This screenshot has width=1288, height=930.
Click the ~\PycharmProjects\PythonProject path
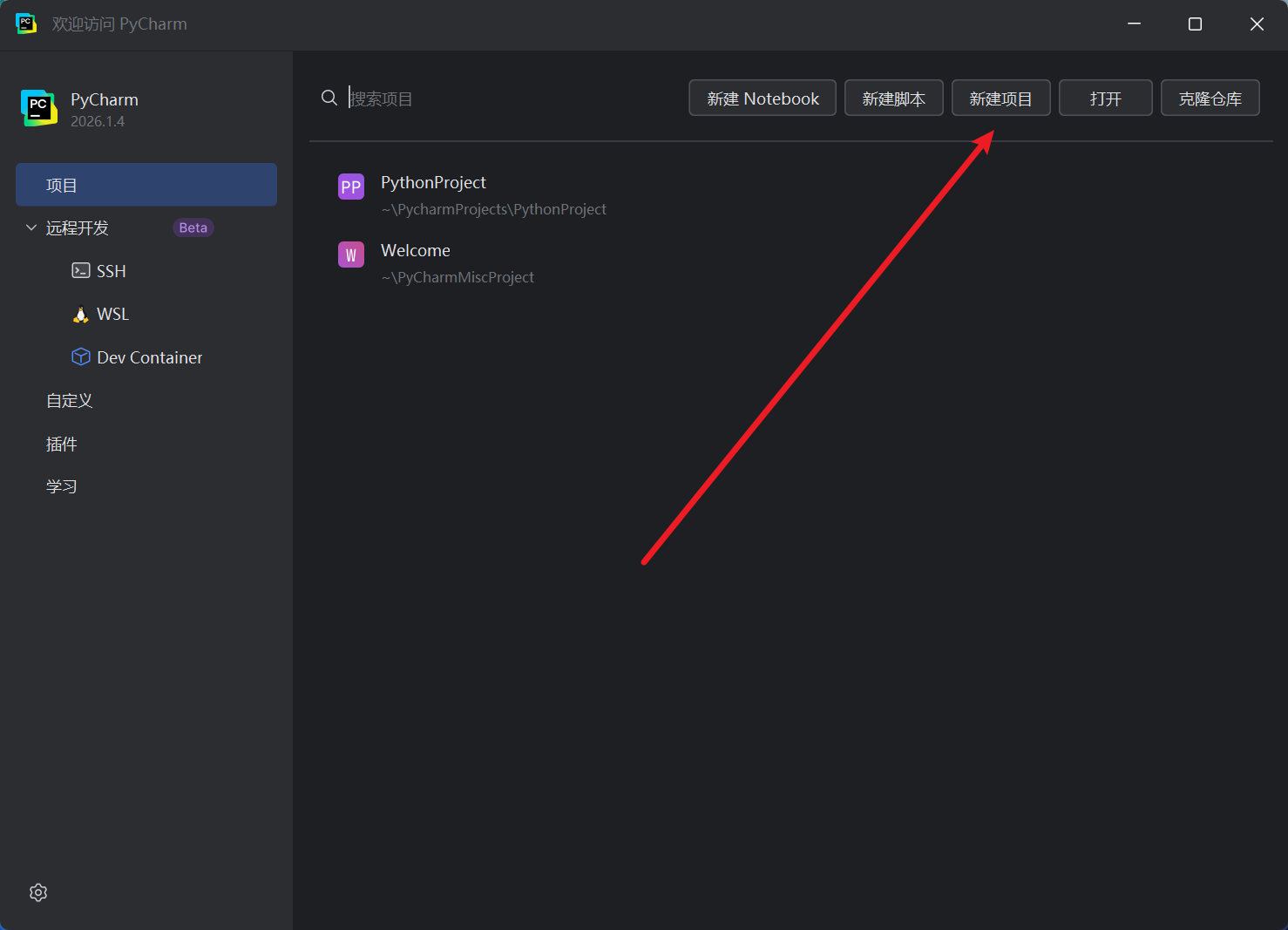click(x=493, y=209)
